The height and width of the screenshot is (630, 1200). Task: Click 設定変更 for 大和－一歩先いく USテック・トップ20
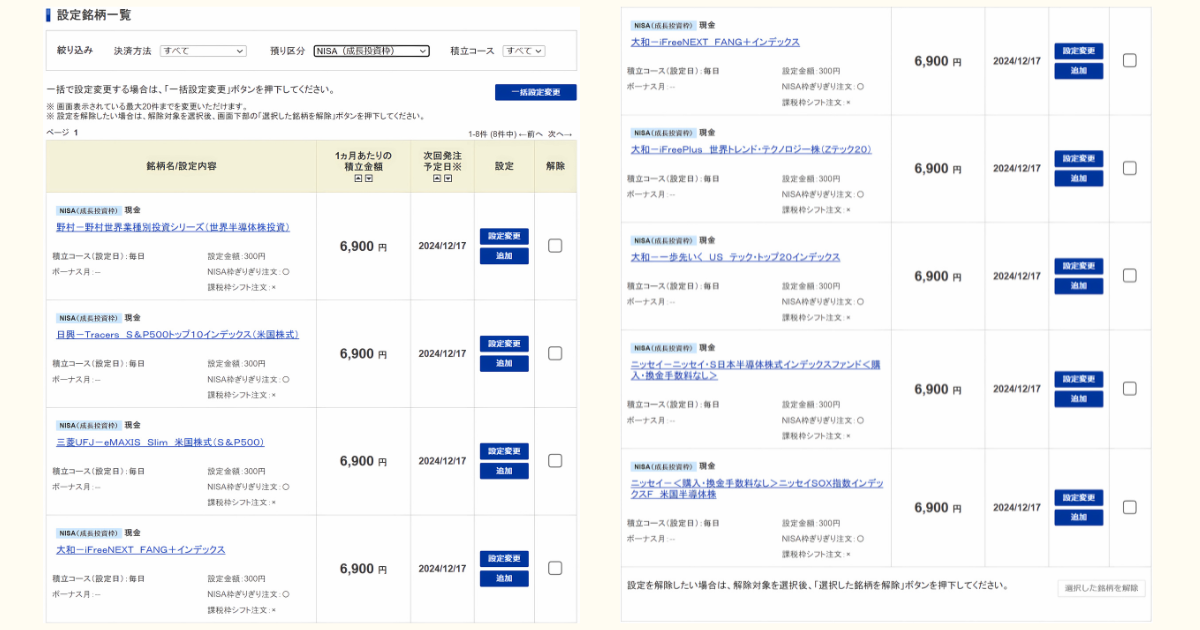pos(1078,266)
